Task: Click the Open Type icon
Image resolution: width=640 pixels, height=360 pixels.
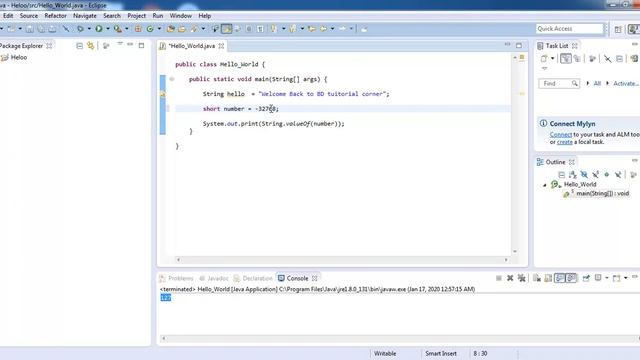Action: coord(171,29)
